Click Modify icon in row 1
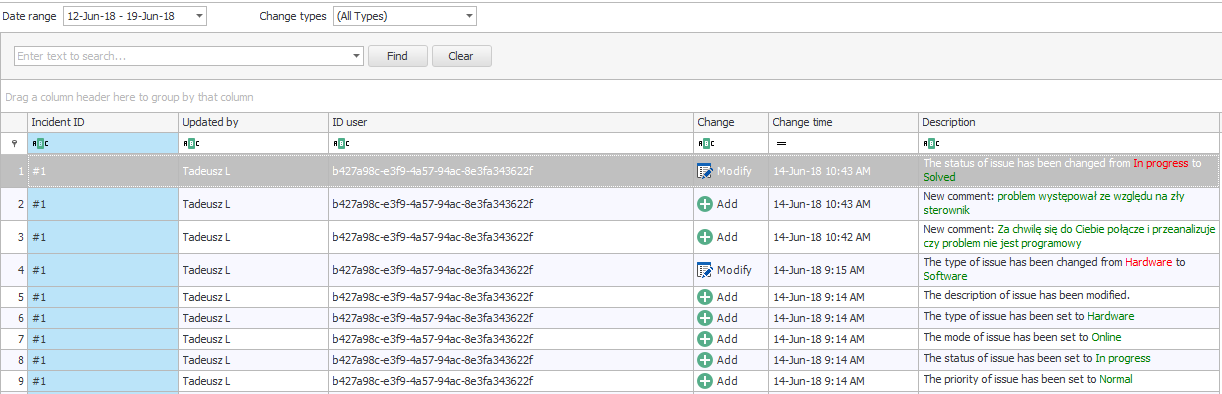Viewport: 1222px width, 394px height. click(x=705, y=171)
